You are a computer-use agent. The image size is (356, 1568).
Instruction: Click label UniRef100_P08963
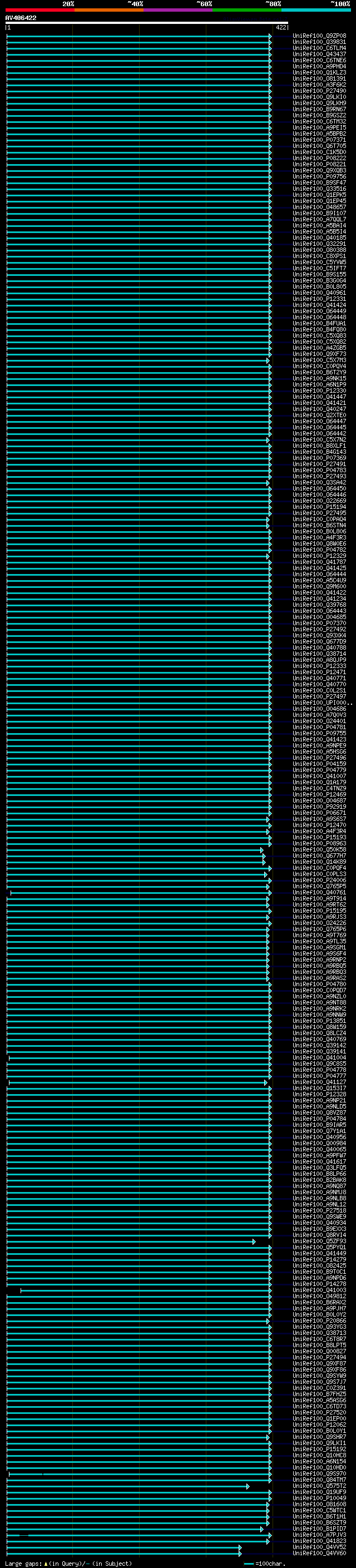pyautogui.click(x=319, y=844)
